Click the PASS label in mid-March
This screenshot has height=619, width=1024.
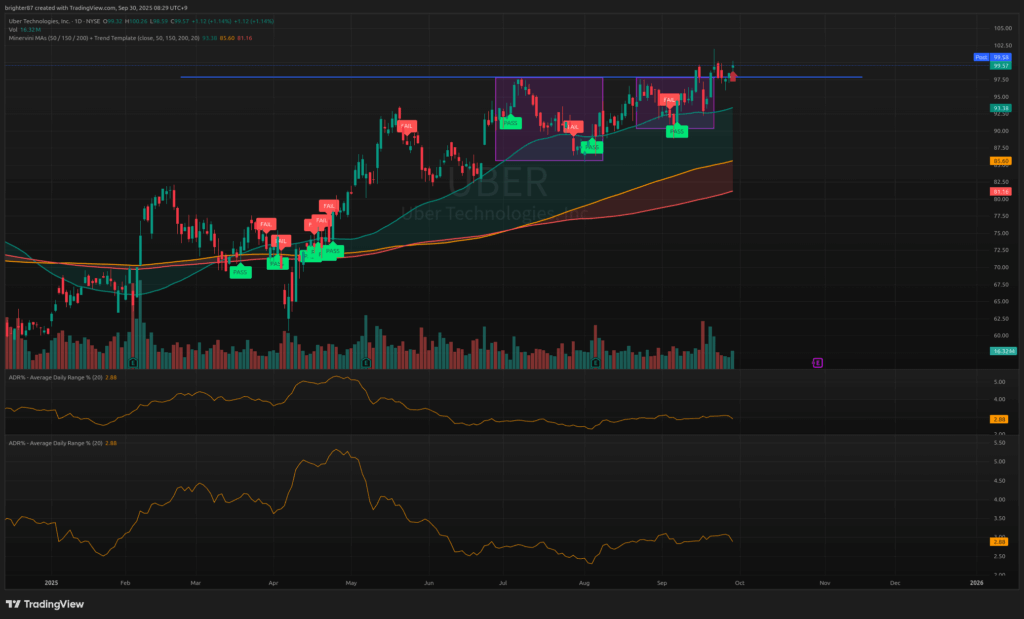click(240, 272)
